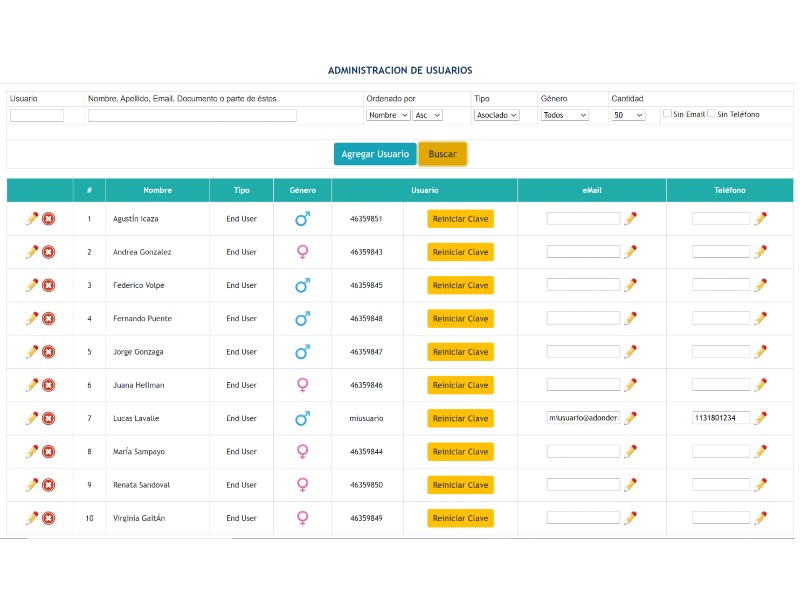Screen dimensions: 800x600
Task: Click male gender icon for Fernando Puente
Action: click(x=302, y=318)
